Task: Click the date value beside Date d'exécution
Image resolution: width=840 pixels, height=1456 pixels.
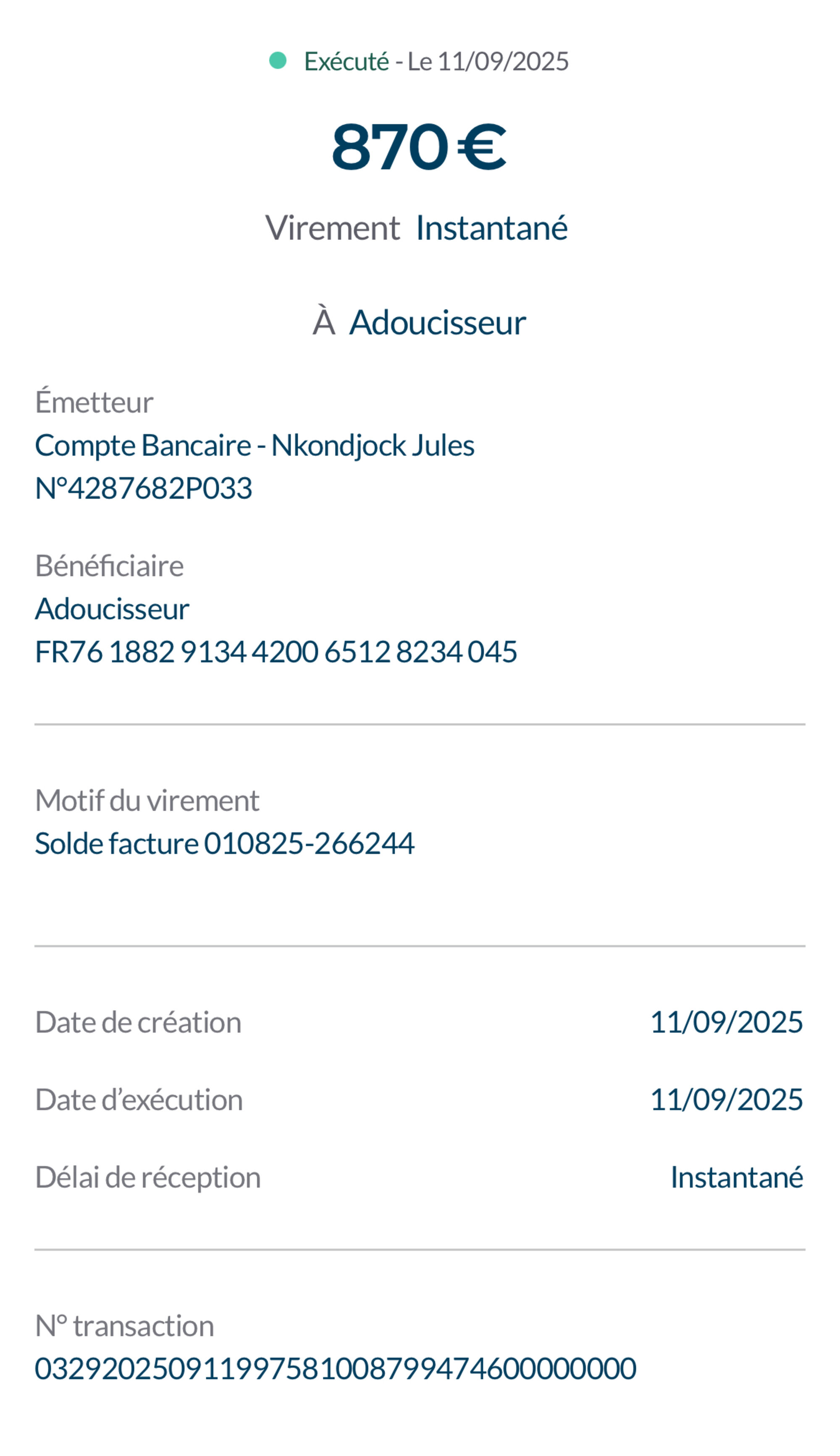Action: pos(726,1100)
